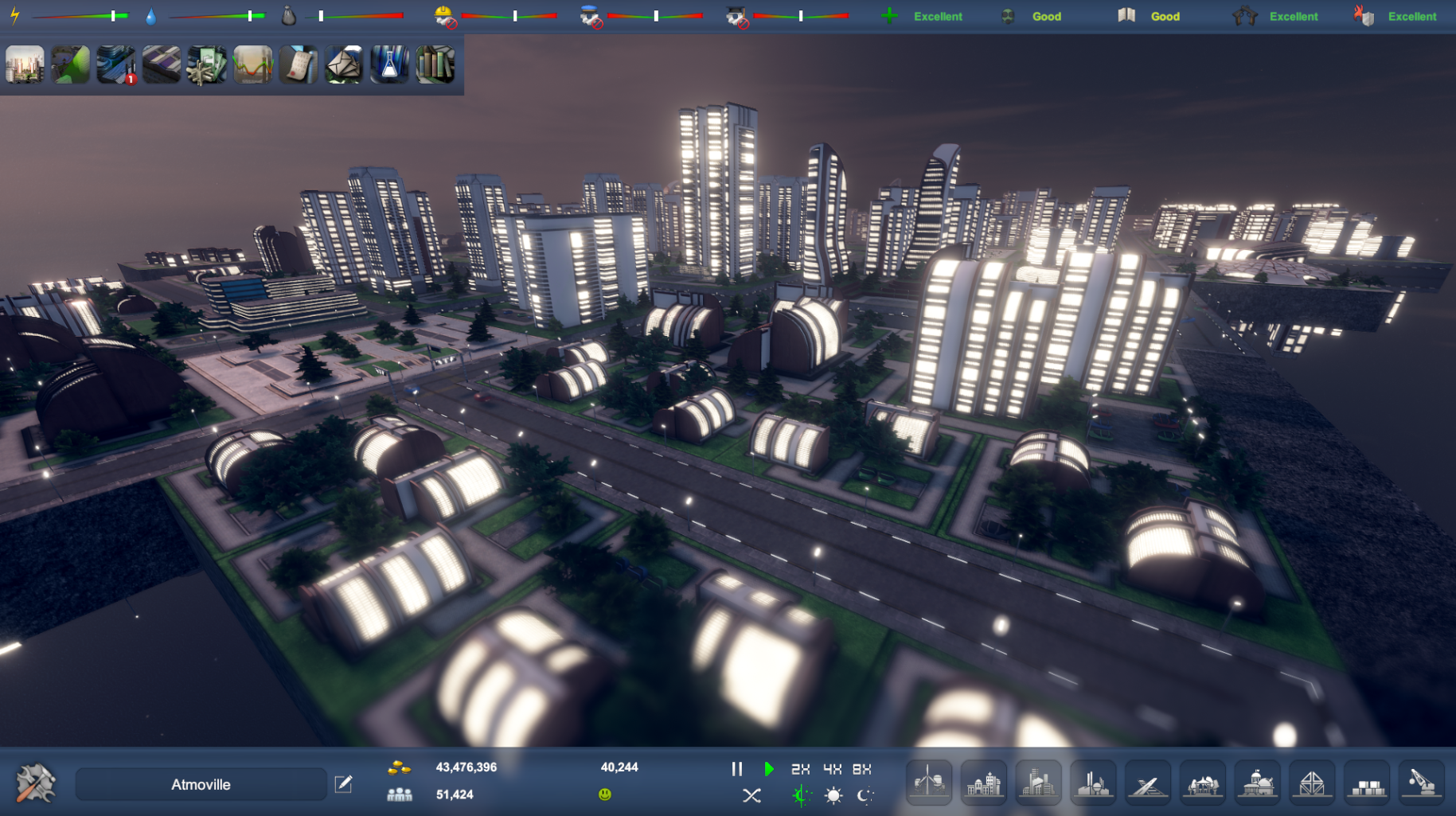Click the population people icon
Viewport: 1456px width, 816px height.
(x=399, y=794)
